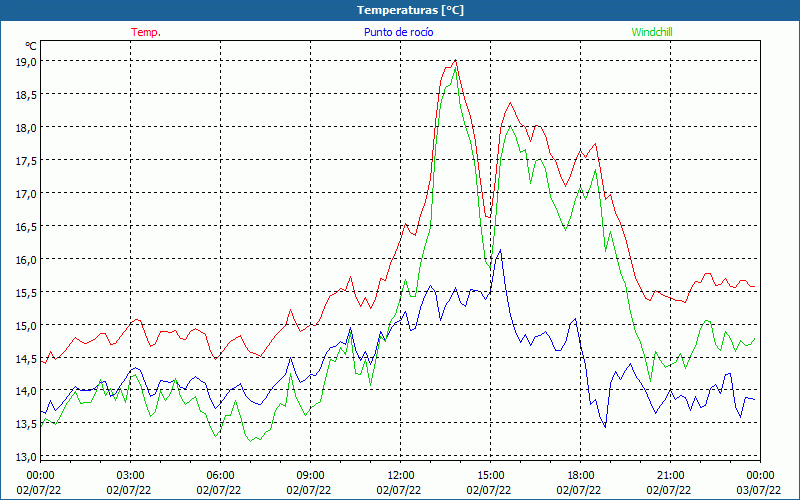Click the 15,0 y-axis value

point(26,325)
